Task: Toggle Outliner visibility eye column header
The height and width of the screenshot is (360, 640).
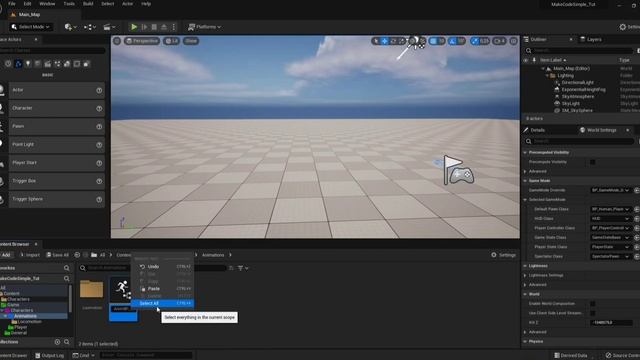Action: click(526, 60)
